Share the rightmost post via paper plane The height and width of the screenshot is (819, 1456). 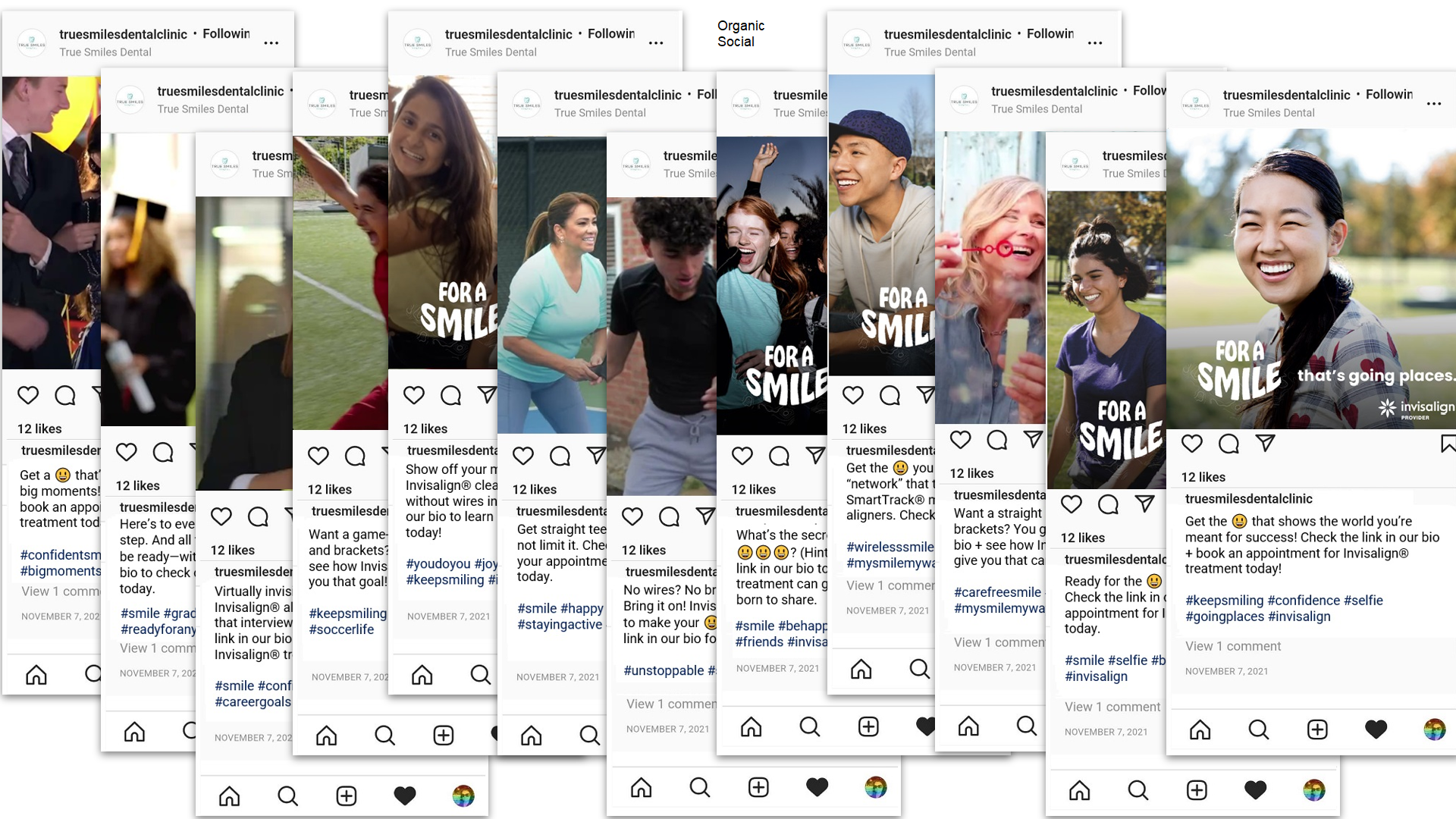pos(1265,443)
